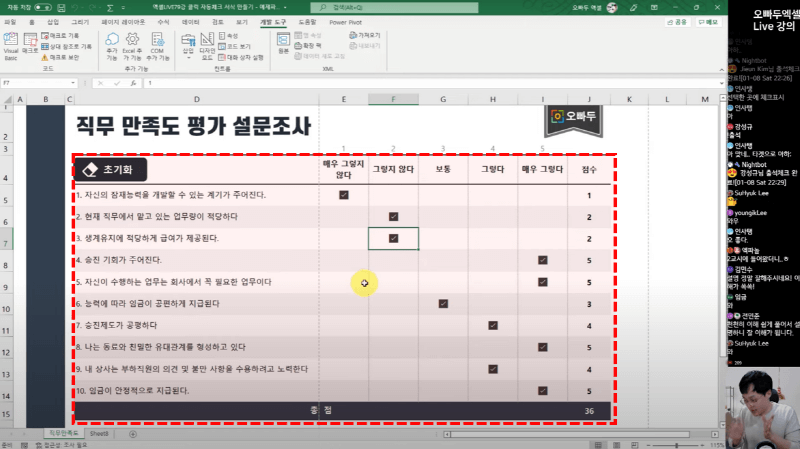
Task: Expand the file name title dropdown
Action: 285,8
